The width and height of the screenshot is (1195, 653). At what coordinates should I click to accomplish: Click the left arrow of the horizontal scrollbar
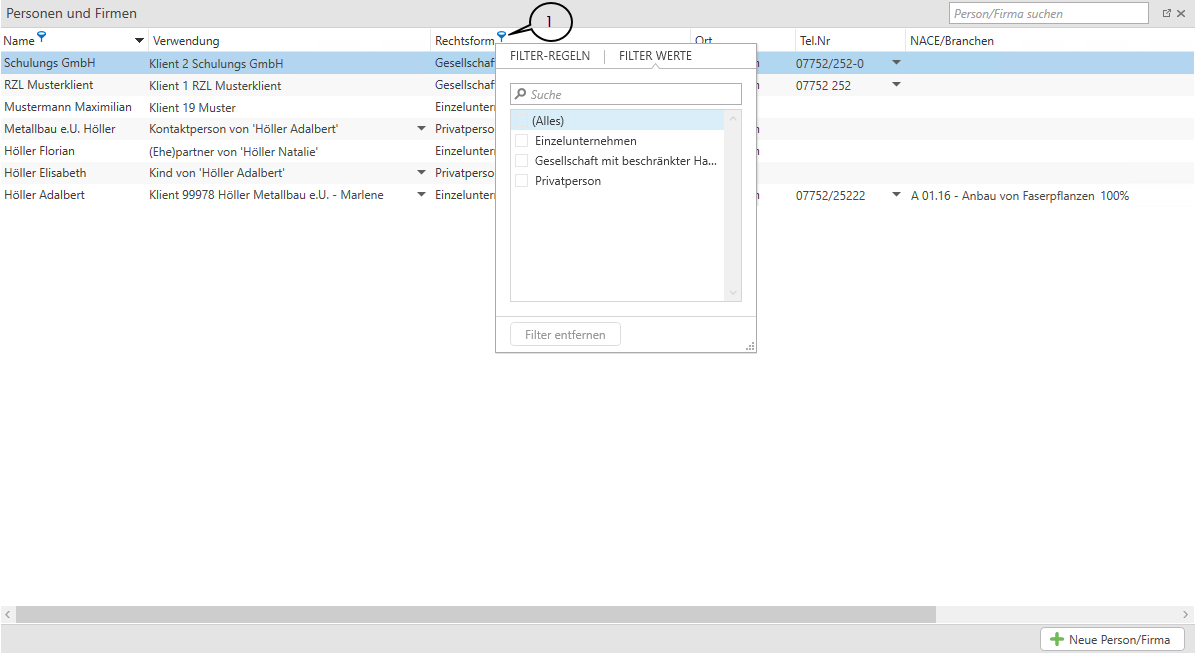[x=8, y=614]
